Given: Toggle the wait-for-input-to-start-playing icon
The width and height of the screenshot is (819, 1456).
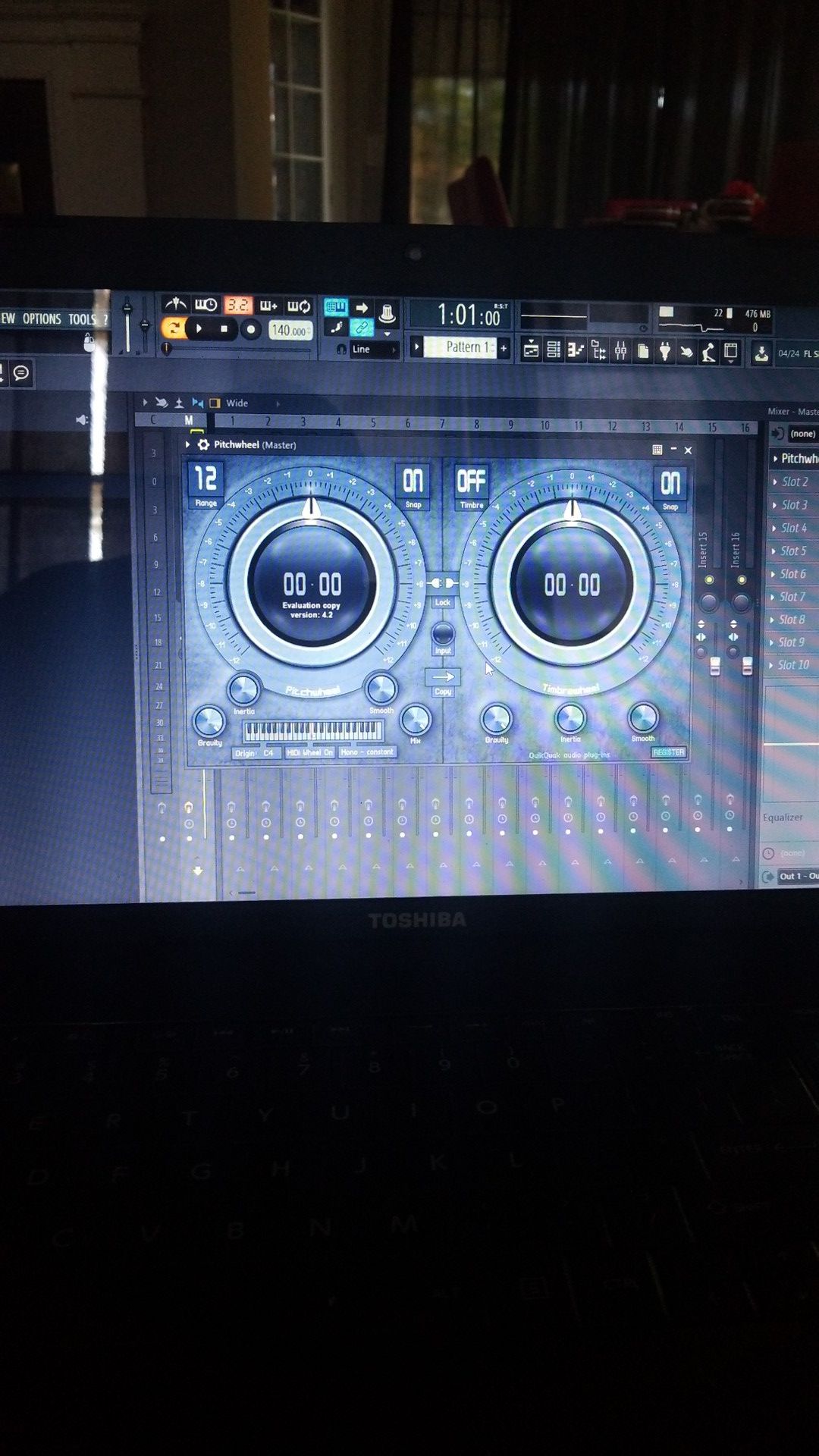Looking at the screenshot, I should 206,305.
